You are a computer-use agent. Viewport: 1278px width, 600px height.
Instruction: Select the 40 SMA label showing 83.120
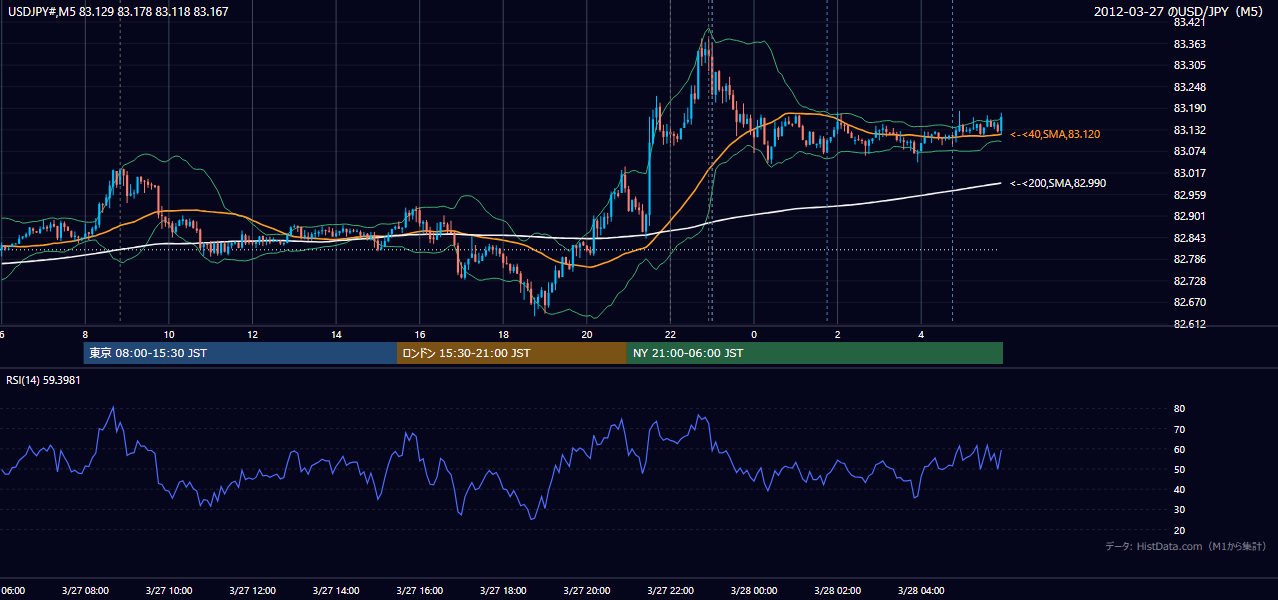coord(1055,134)
